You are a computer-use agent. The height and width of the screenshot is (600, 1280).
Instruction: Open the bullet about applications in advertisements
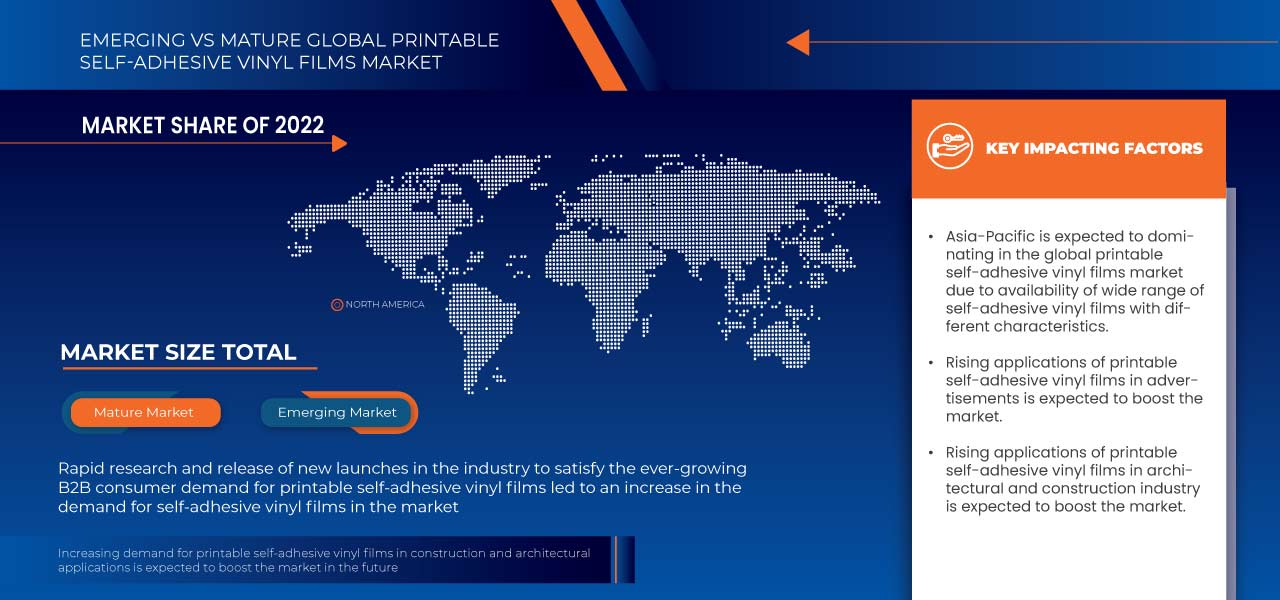click(x=1074, y=389)
